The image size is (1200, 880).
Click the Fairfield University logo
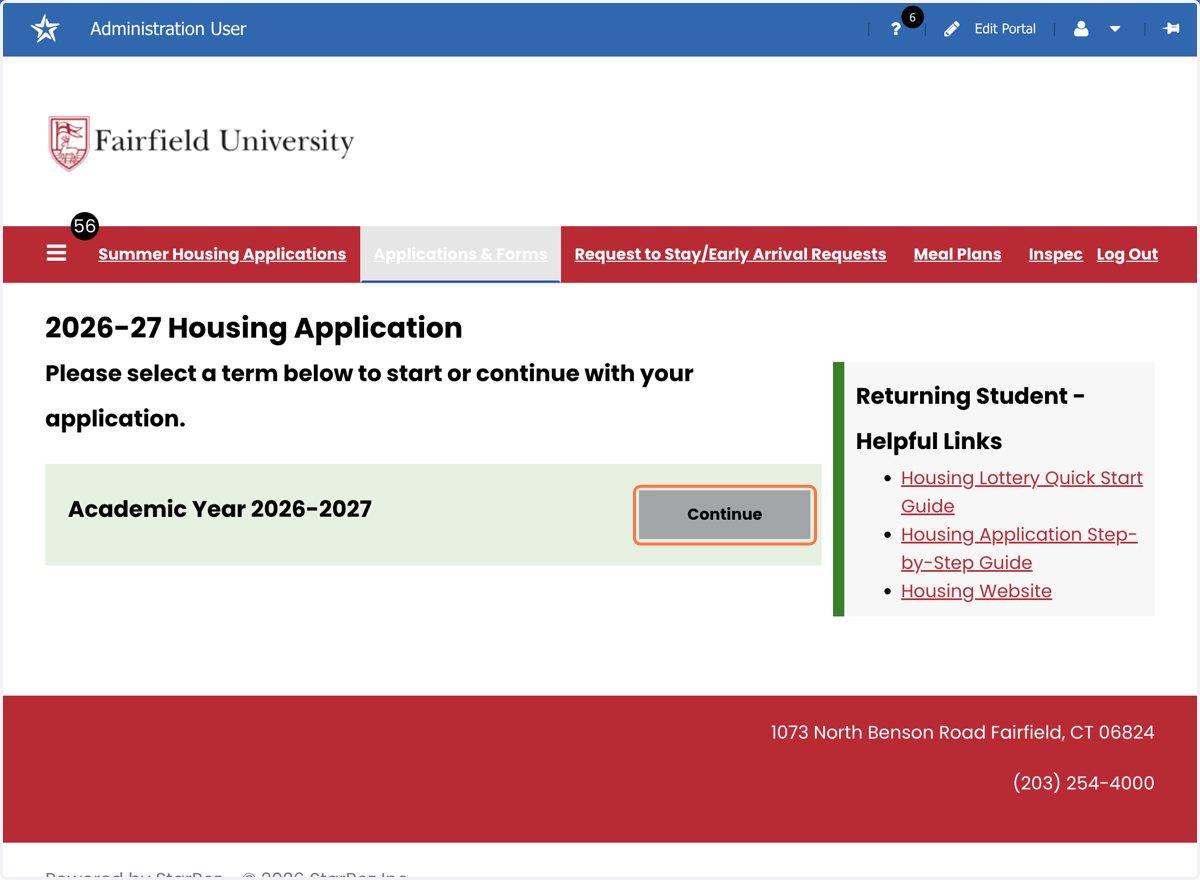(201, 143)
